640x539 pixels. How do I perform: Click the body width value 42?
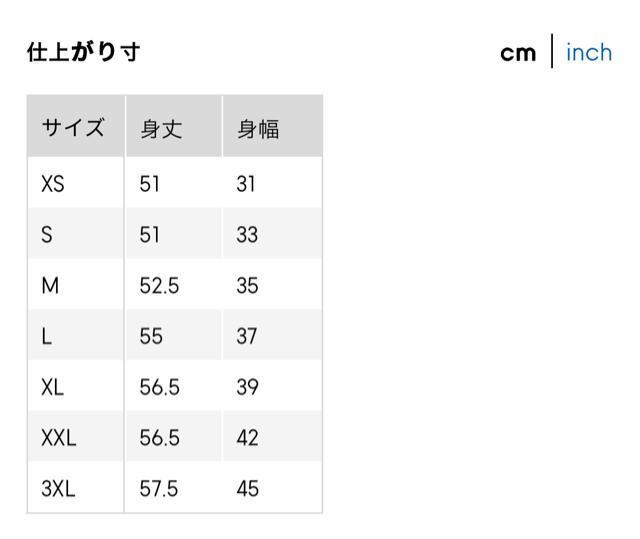[x=247, y=438]
